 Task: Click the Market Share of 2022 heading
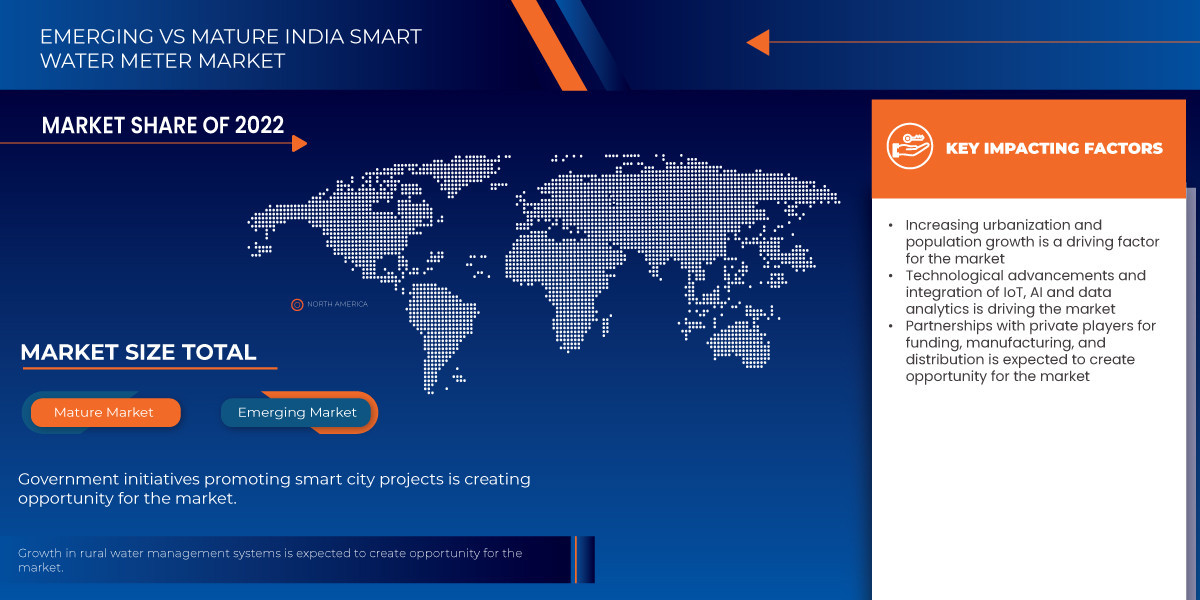[x=163, y=125]
